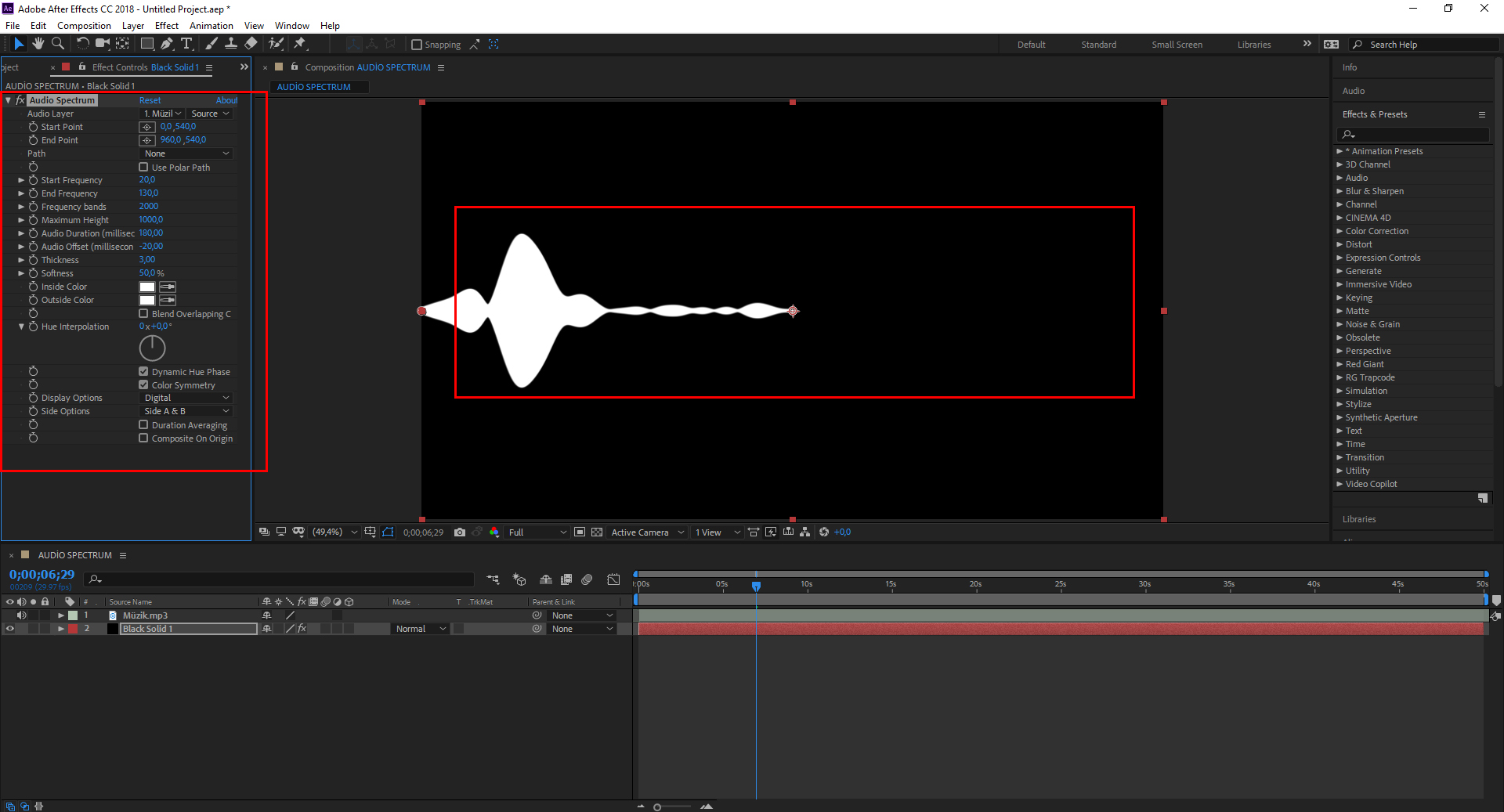The image size is (1504, 812).
Task: Enable the Use Polar Path checkbox
Action: (x=143, y=168)
